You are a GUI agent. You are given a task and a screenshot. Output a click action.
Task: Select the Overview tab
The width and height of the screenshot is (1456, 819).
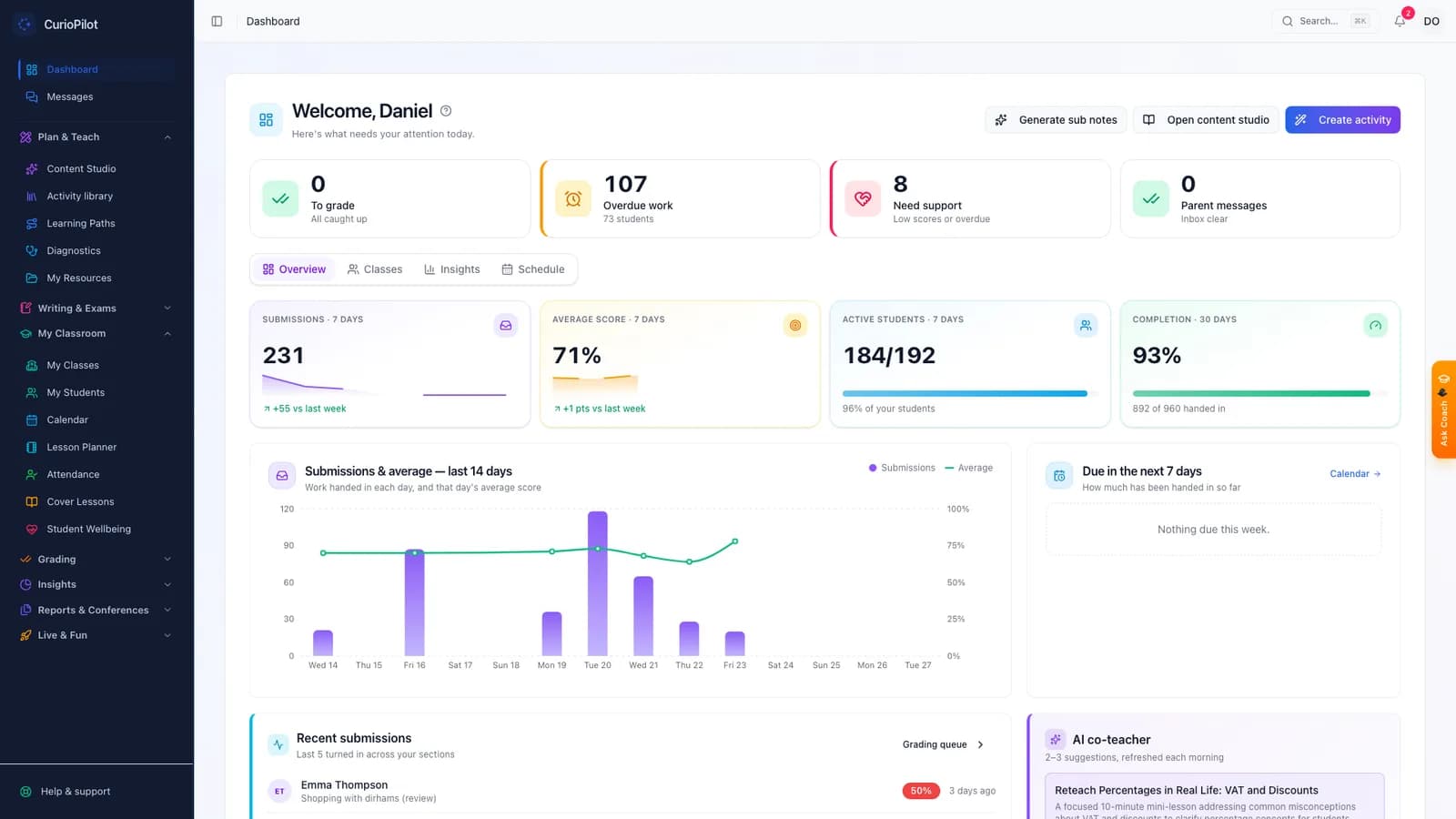pyautogui.click(x=294, y=269)
